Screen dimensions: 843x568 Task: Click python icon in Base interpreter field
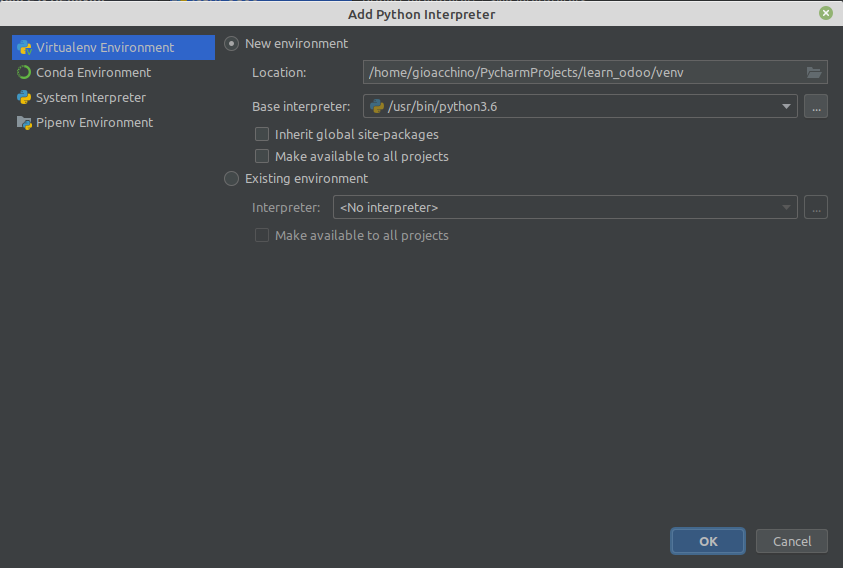377,106
